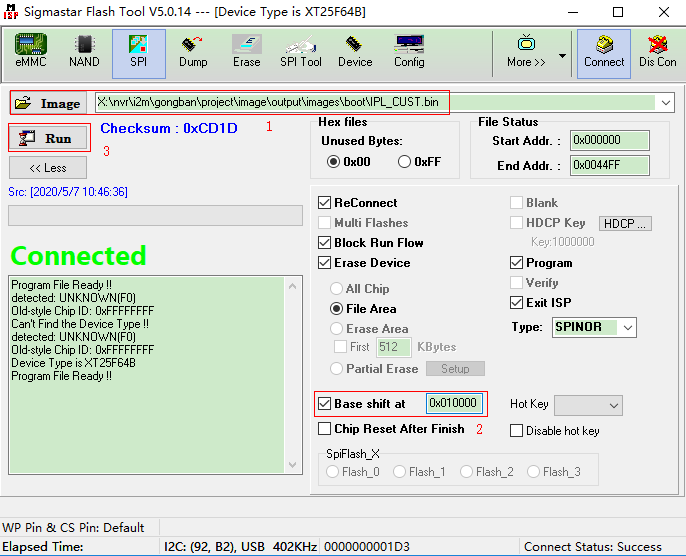This screenshot has width=686, height=556.
Task: Select the NAND flash mode icon
Action: (x=84, y=52)
